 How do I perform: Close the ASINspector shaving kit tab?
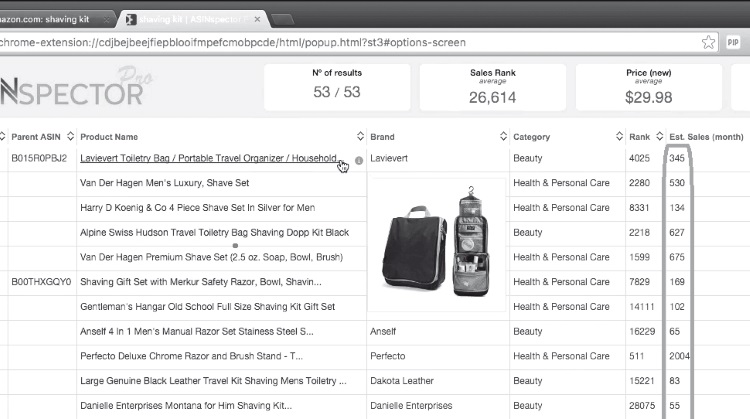pos(258,19)
